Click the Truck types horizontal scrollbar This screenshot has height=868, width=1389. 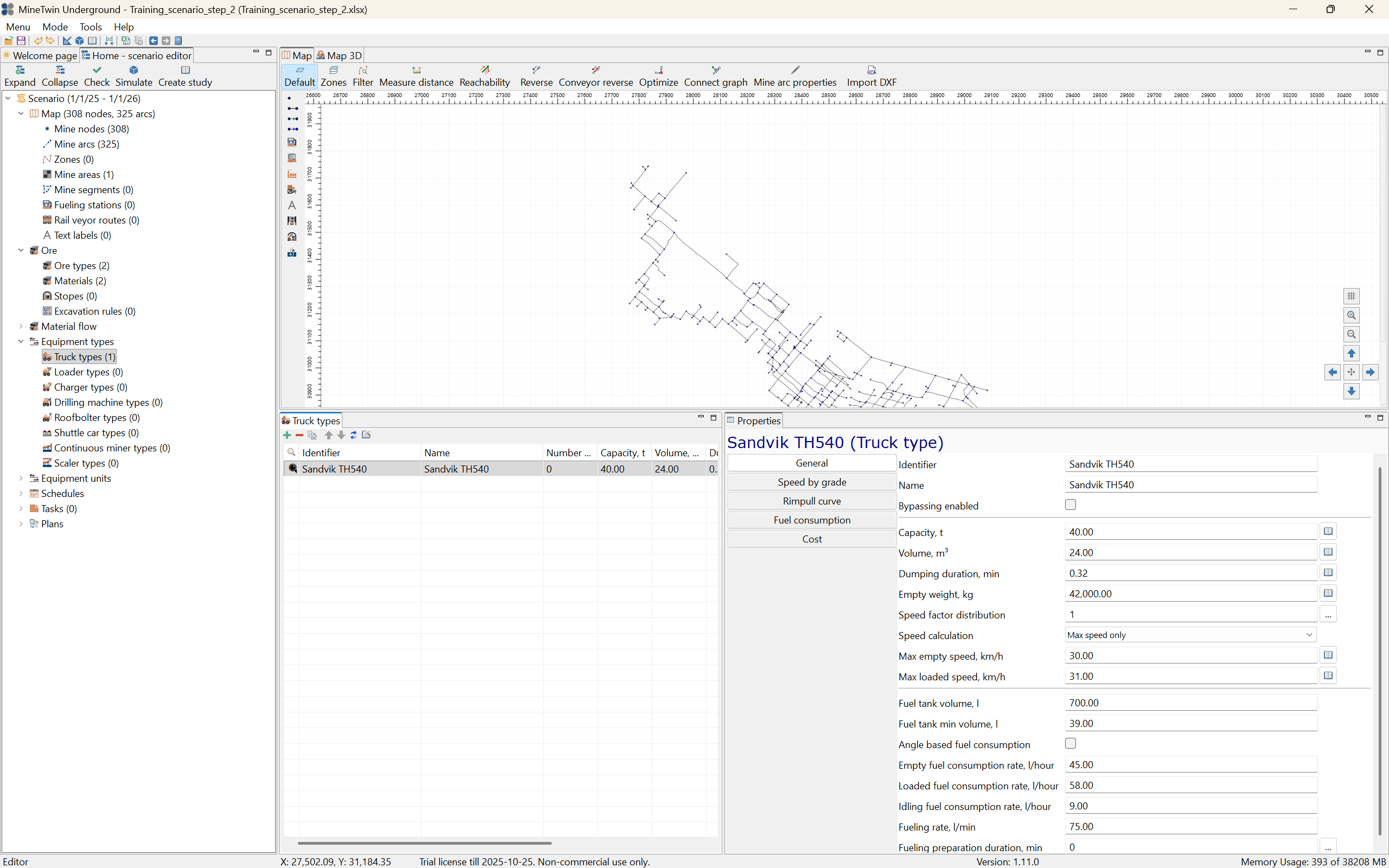point(424,843)
